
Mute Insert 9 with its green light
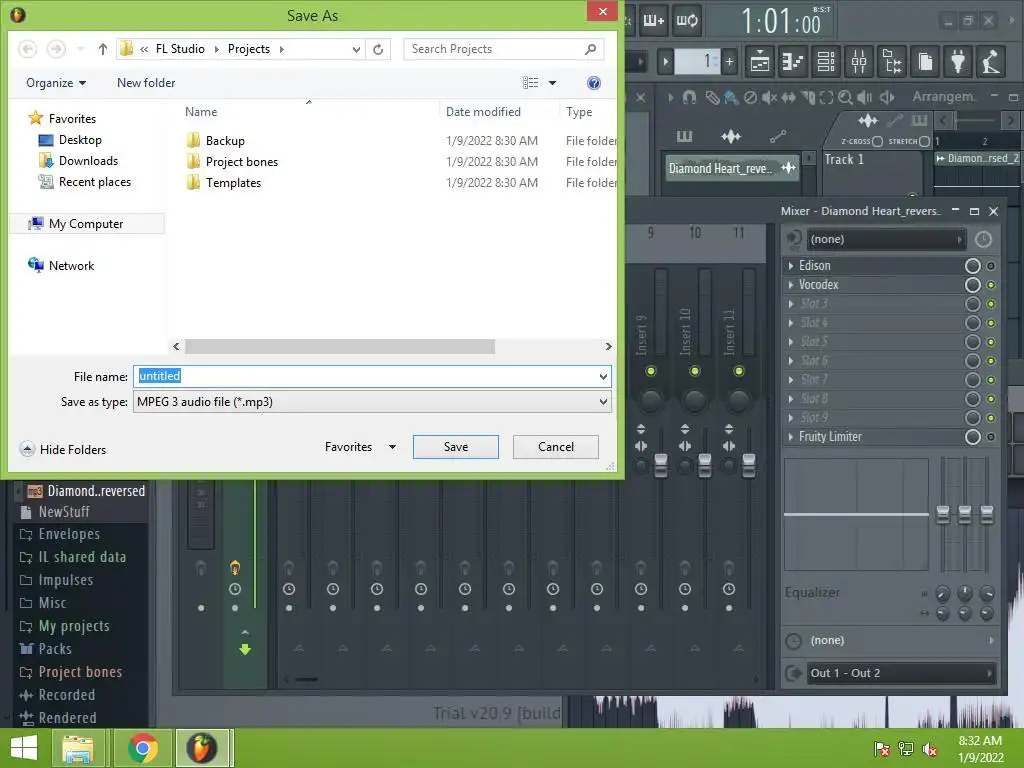click(650, 371)
